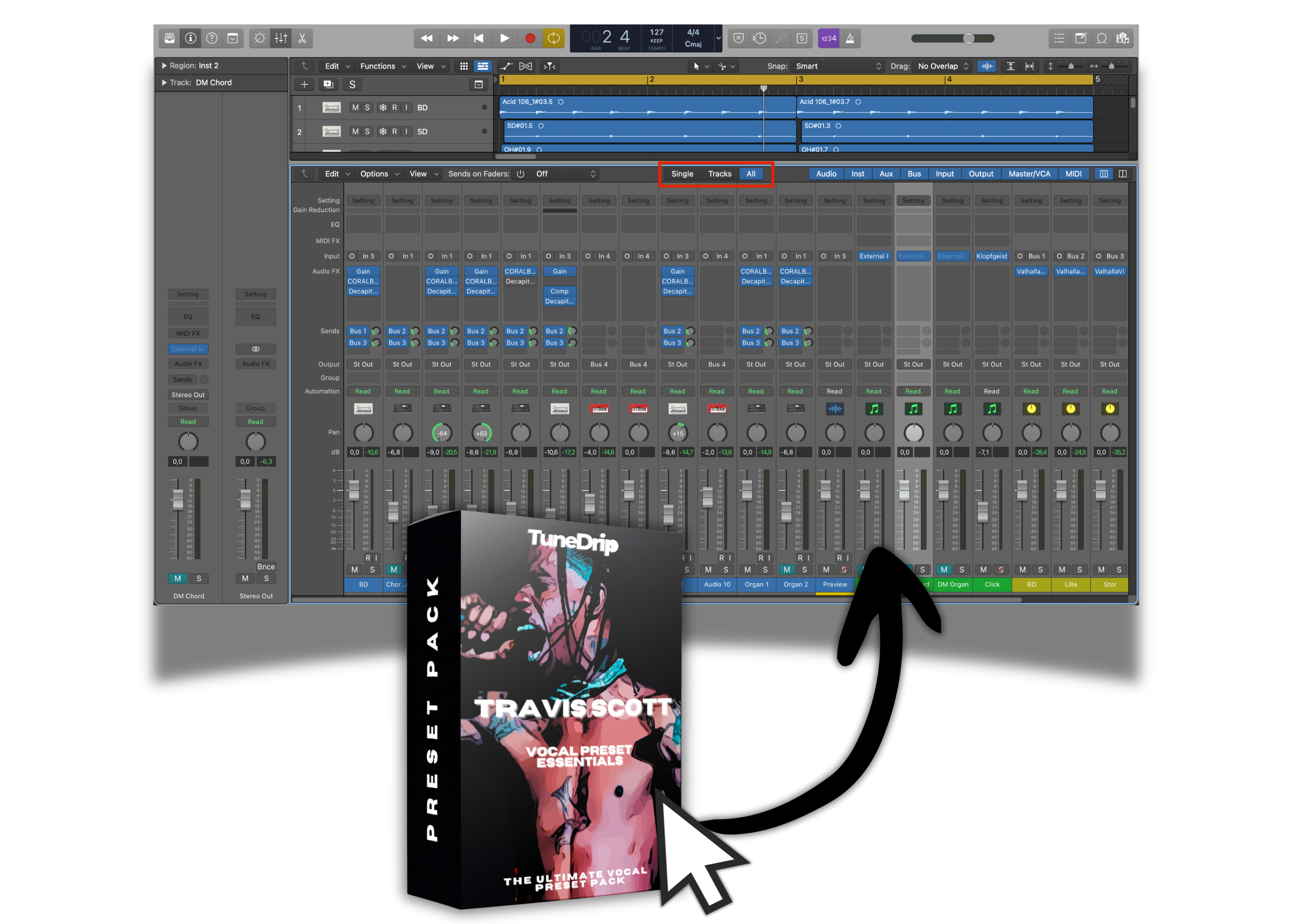Toggle Sends on Faders power button

520,174
